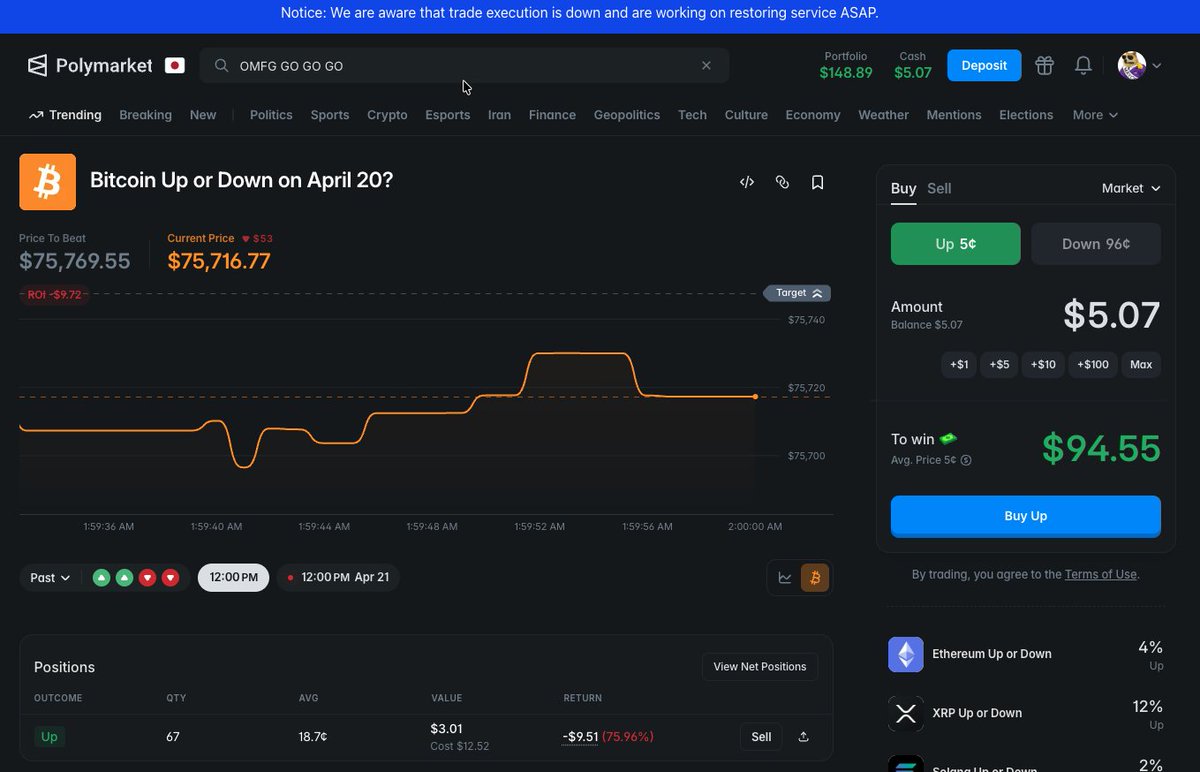
Task: Open the Breaking category
Action: click(145, 115)
